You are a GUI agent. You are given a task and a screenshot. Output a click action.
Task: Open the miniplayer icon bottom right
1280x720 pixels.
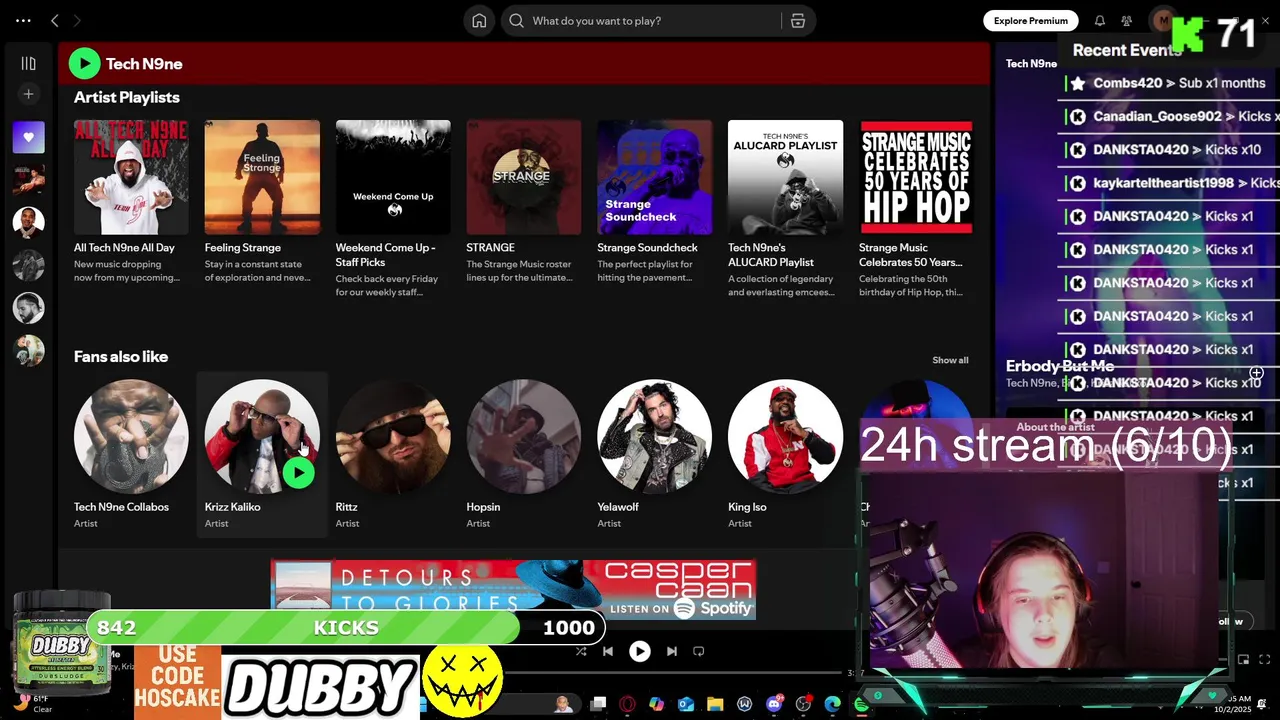coord(1244,660)
